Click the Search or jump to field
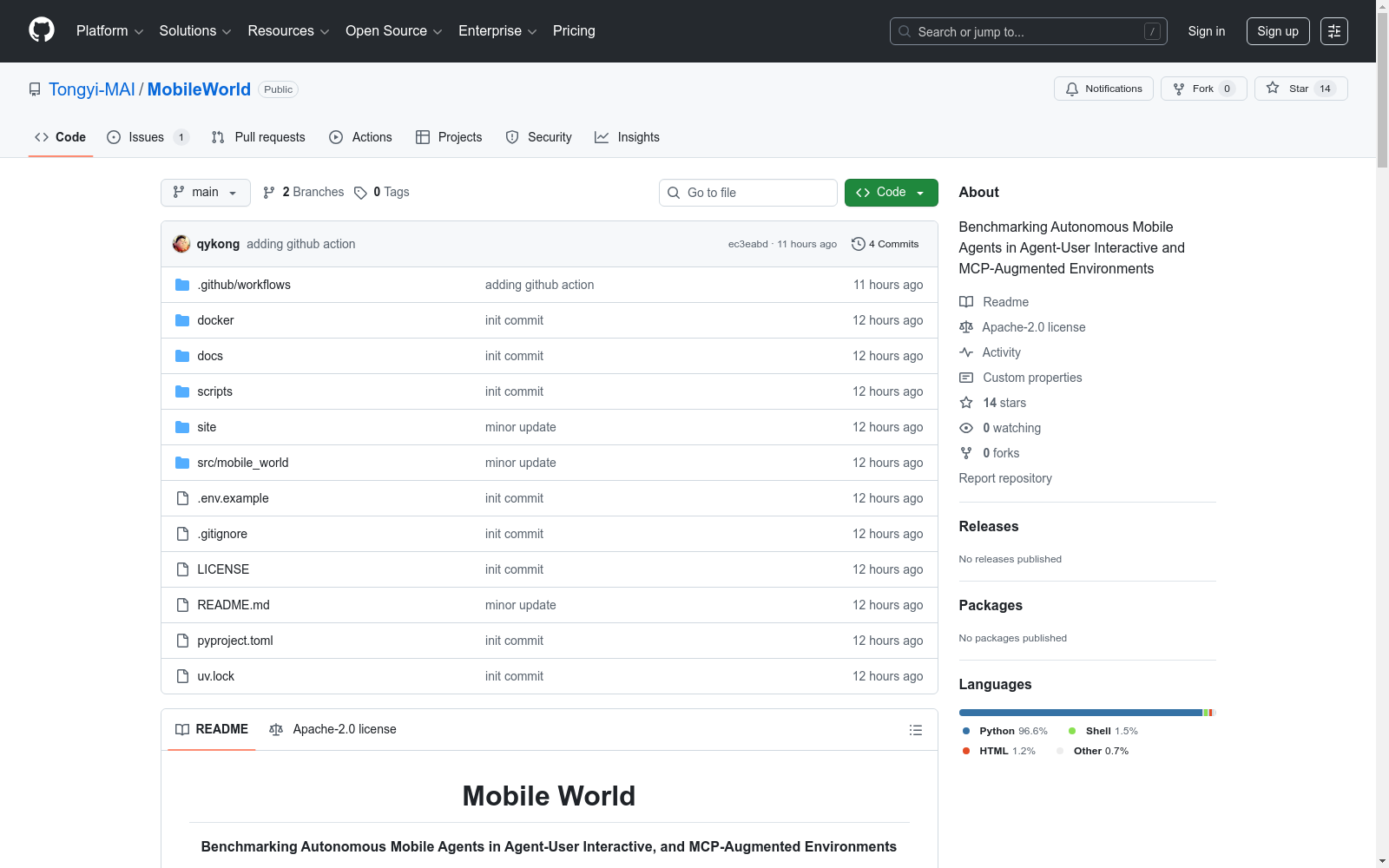 1029,31
